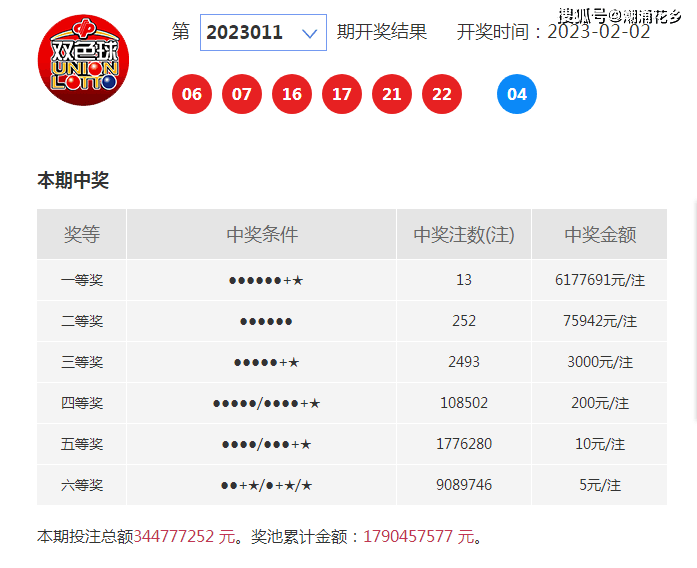Select the 三等奖 row label

pos(82,362)
